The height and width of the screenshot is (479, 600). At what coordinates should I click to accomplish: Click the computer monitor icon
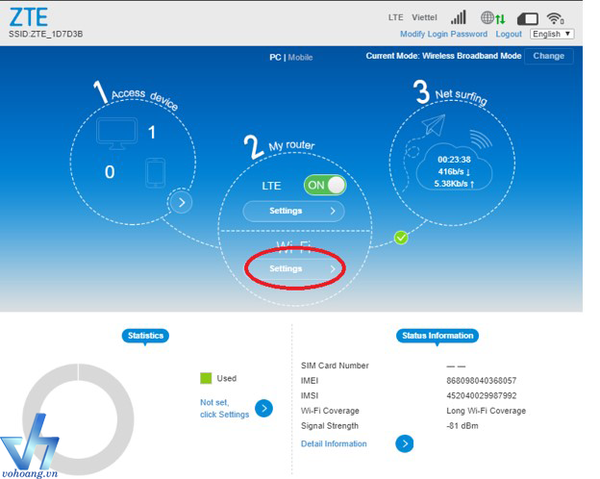[117, 133]
